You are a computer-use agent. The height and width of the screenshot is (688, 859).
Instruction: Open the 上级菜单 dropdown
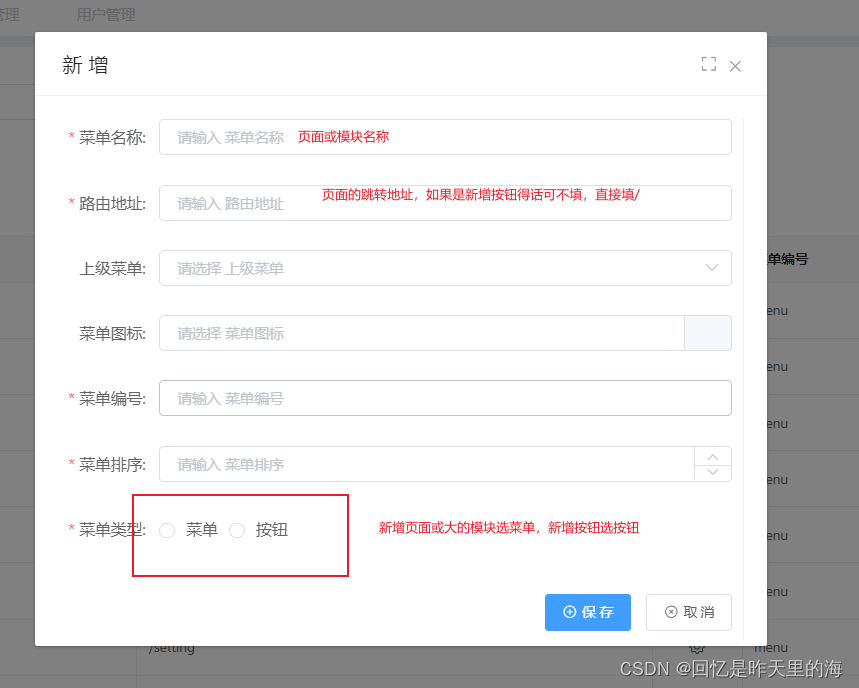click(x=445, y=268)
